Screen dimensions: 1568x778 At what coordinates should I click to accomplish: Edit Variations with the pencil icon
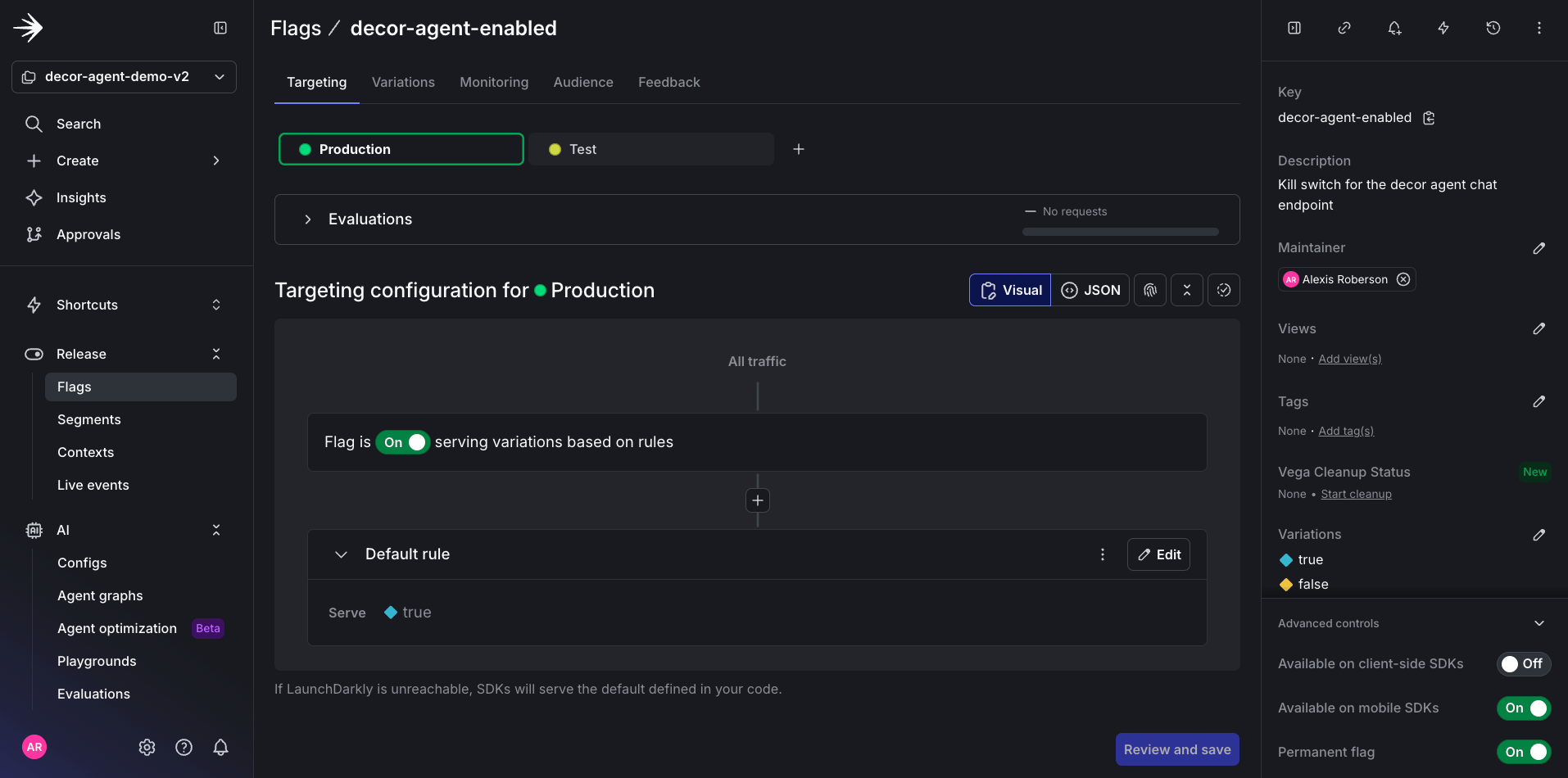pos(1539,535)
